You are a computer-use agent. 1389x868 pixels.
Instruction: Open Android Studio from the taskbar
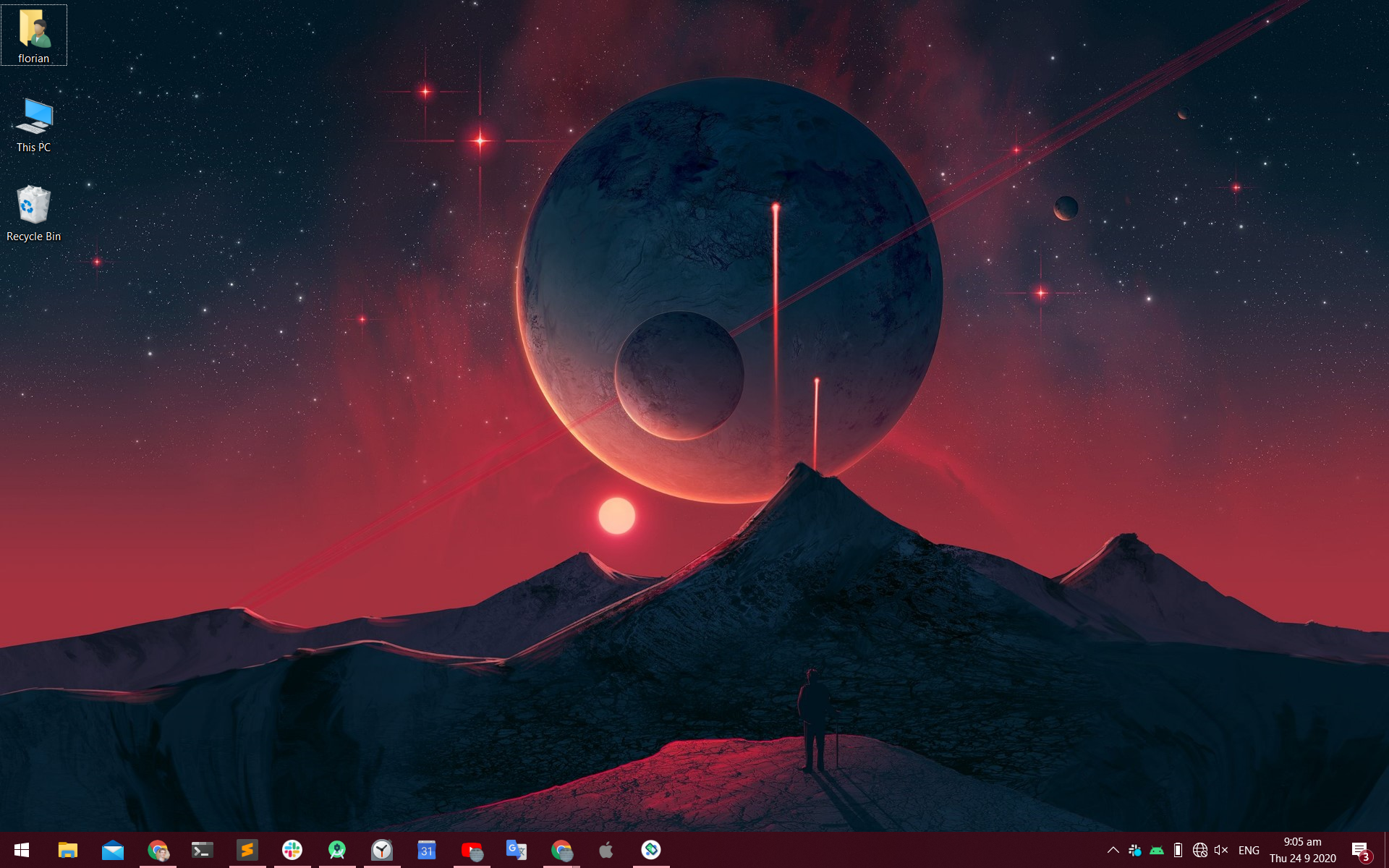pyautogui.click(x=337, y=850)
